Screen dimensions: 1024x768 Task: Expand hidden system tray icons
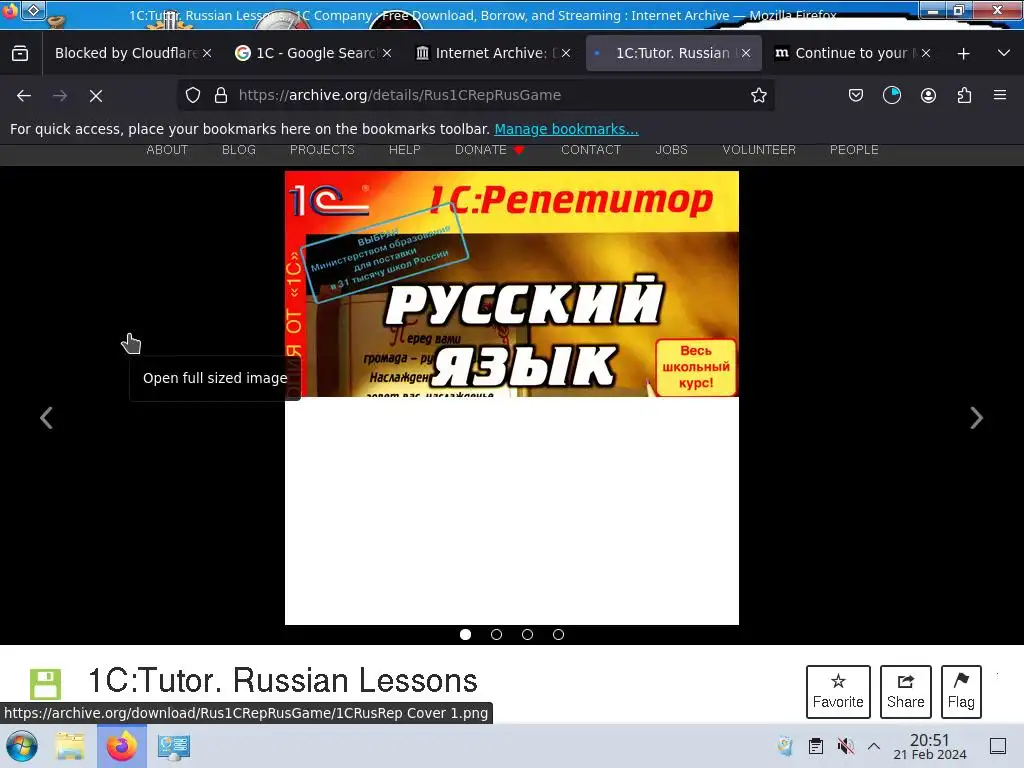click(874, 746)
